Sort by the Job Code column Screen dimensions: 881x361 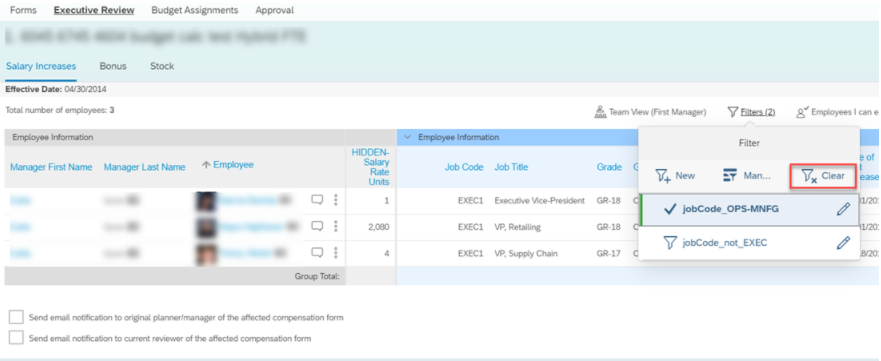tap(464, 167)
